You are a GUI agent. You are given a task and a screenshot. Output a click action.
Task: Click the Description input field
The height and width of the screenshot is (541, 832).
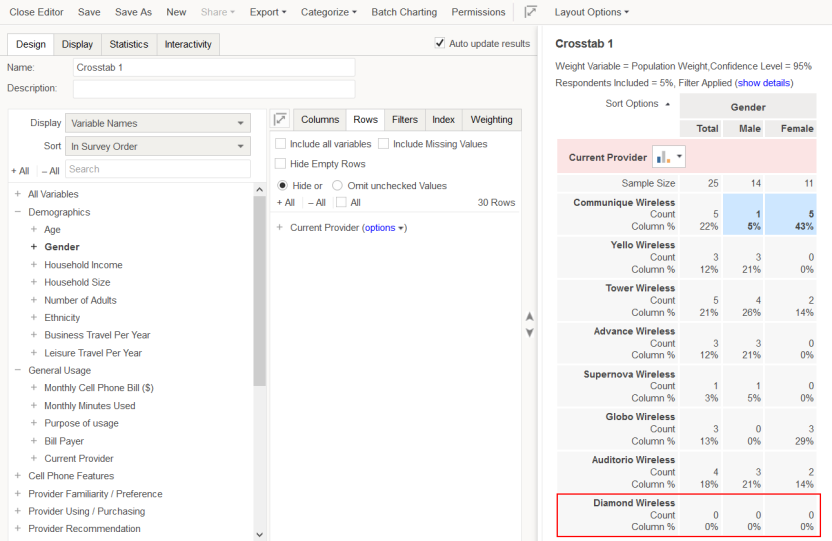pos(214,89)
